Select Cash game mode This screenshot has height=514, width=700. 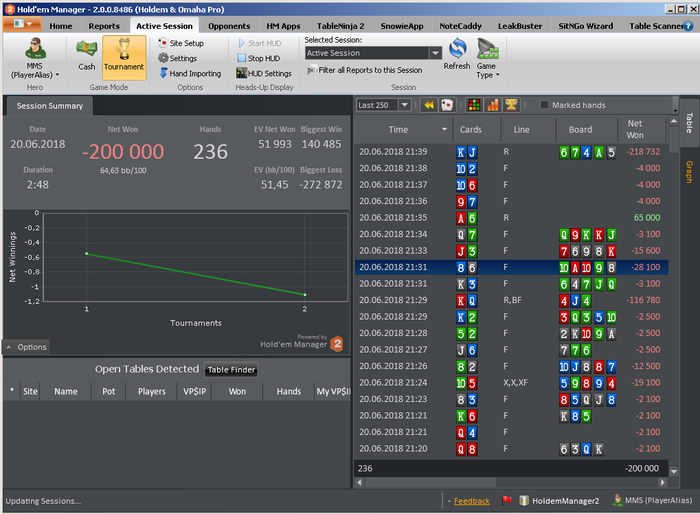pos(87,55)
